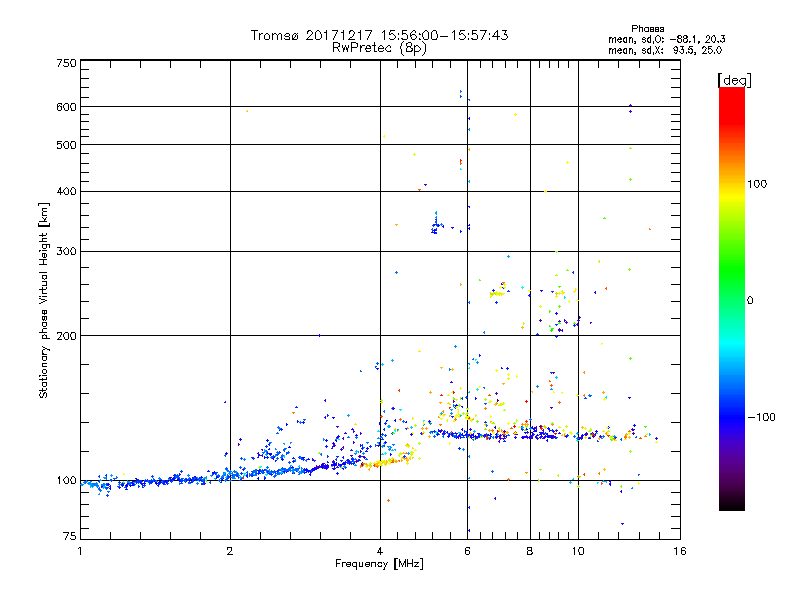
Task: Click the x-axis tick label '16'
Action: (680, 551)
